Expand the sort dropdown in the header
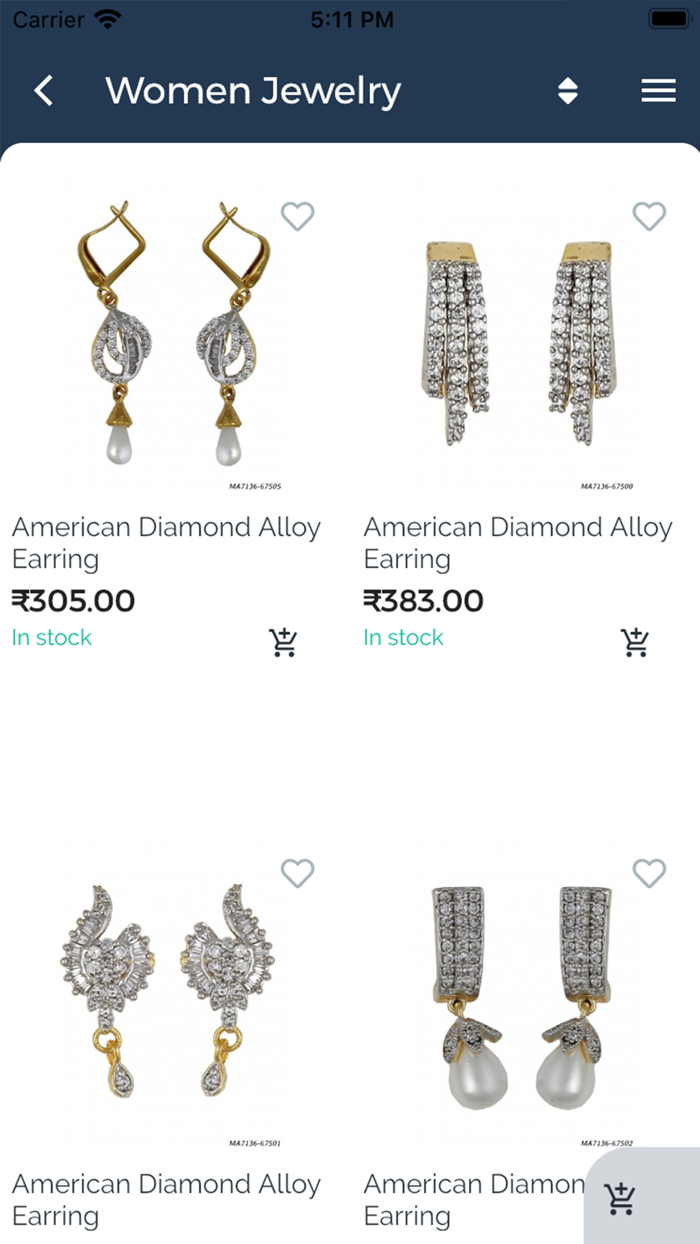The image size is (700, 1244). (567, 90)
